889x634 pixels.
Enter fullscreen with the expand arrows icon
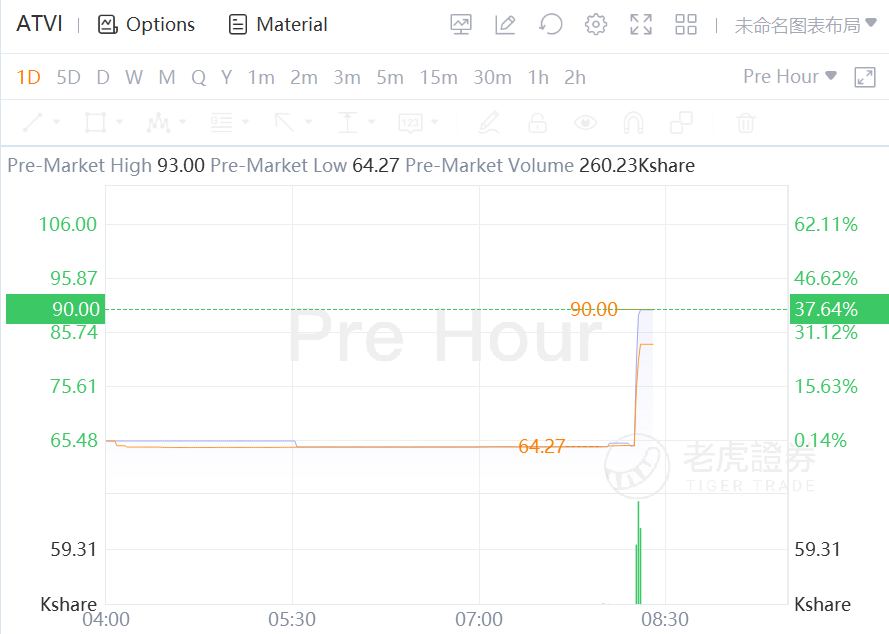pyautogui.click(x=641, y=25)
